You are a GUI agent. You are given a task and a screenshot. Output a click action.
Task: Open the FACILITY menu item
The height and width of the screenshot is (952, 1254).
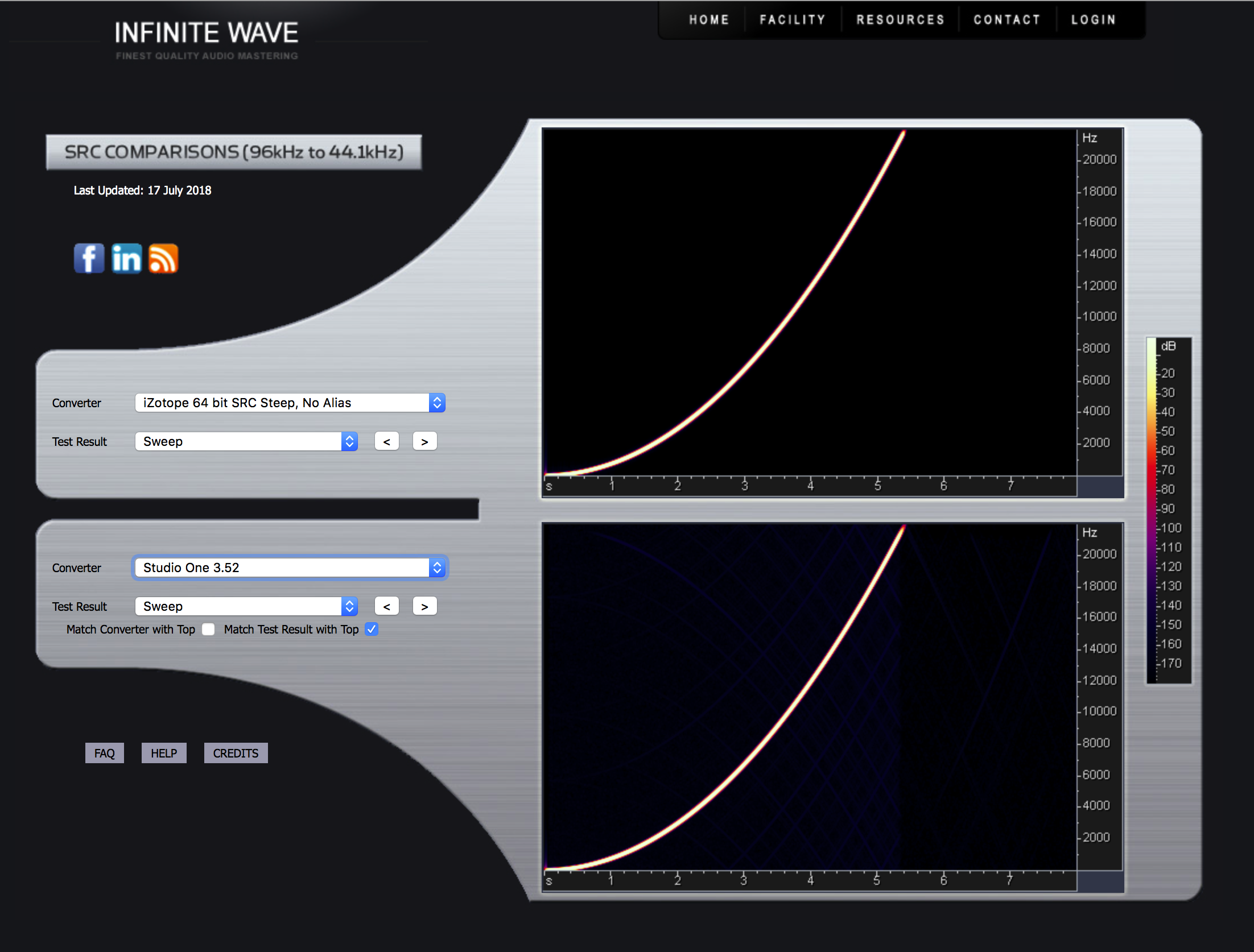793,20
